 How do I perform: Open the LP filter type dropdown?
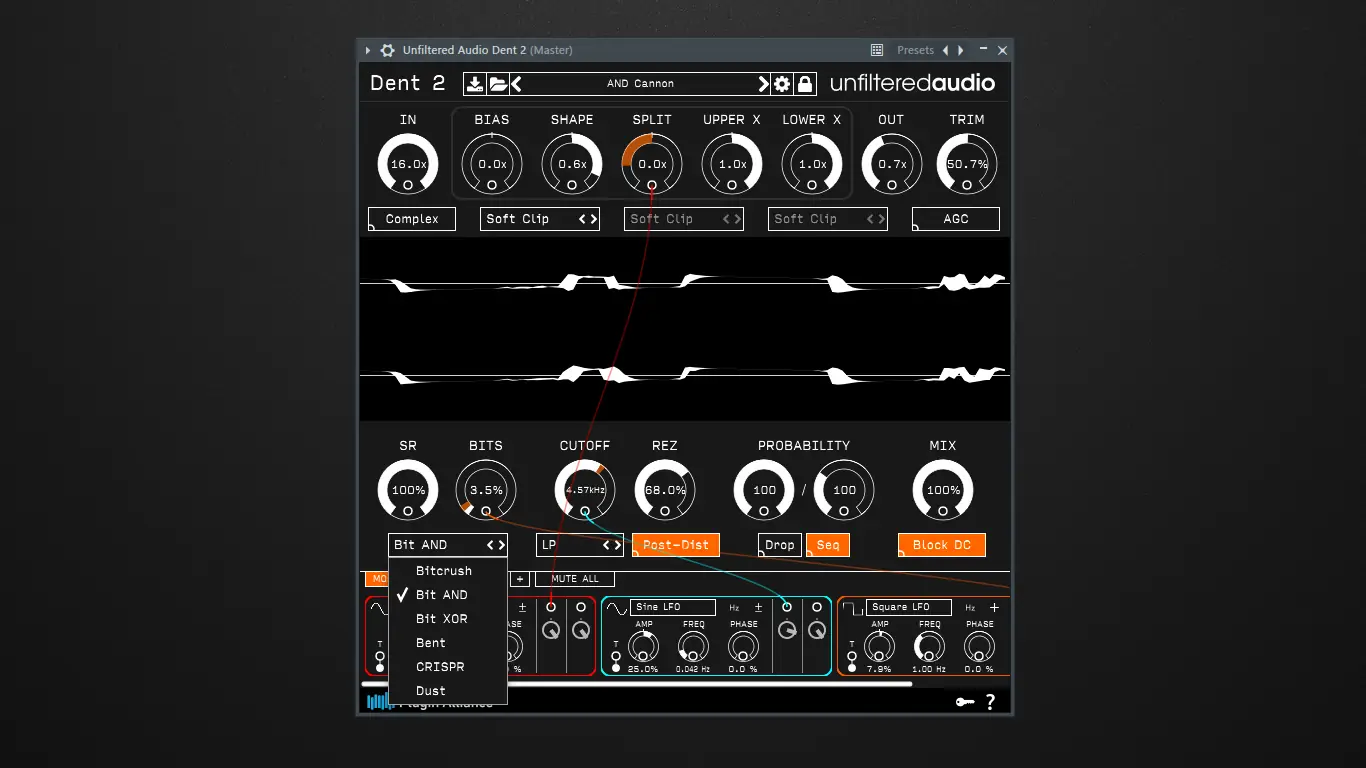[580, 545]
